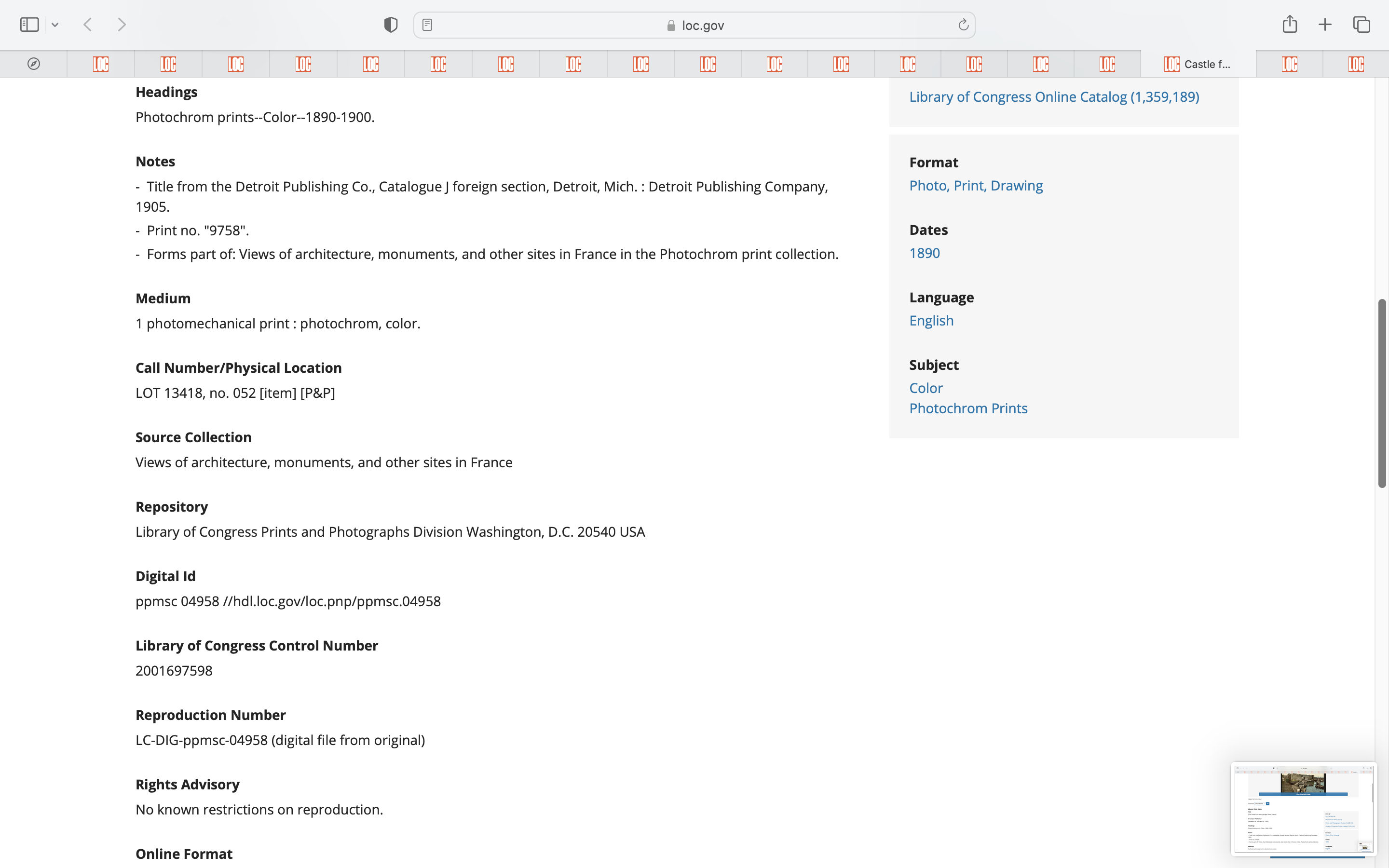Open the Library of Congress Online Catalog link

(1054, 97)
